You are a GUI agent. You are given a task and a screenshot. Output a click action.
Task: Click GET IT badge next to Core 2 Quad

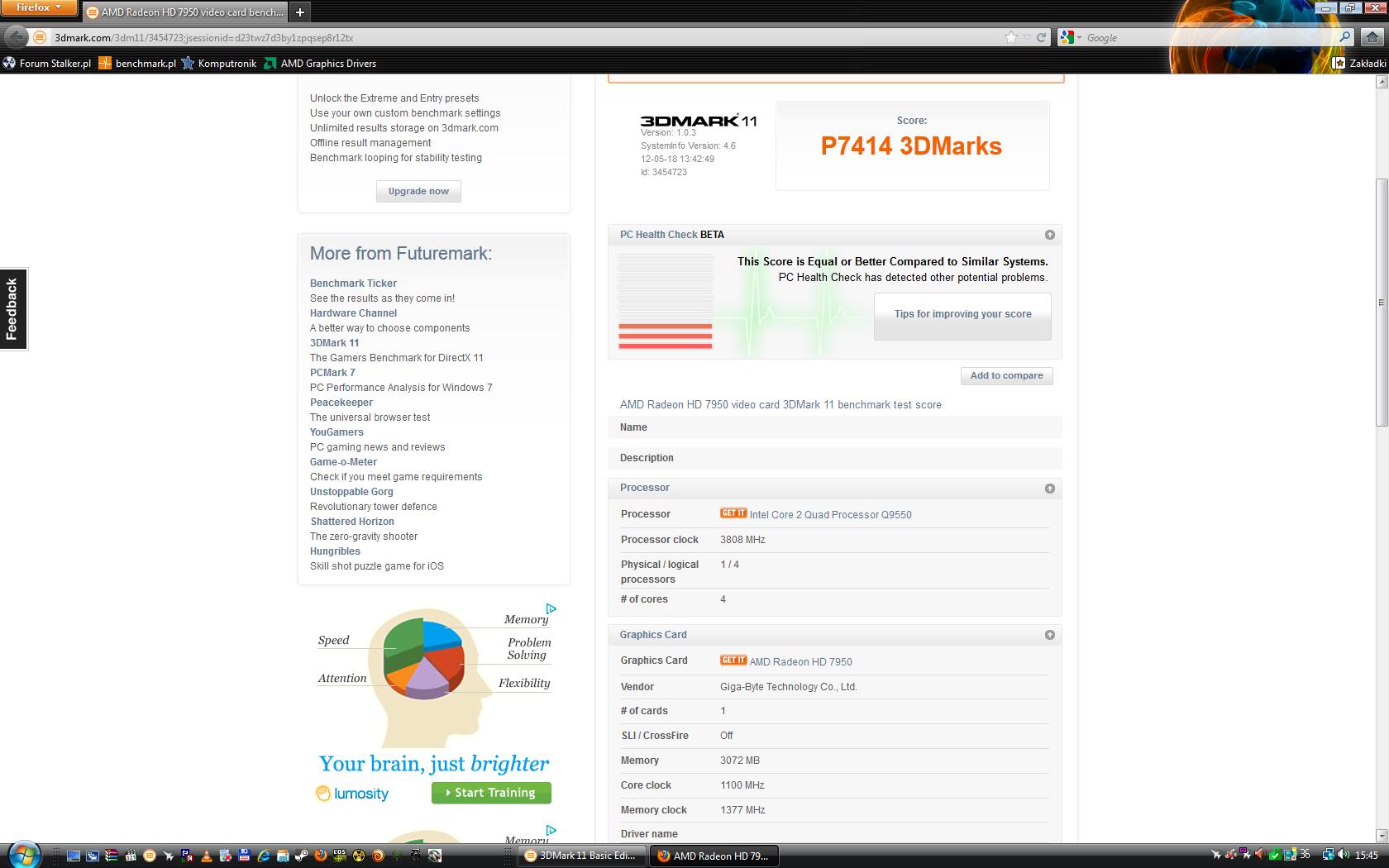click(x=733, y=513)
